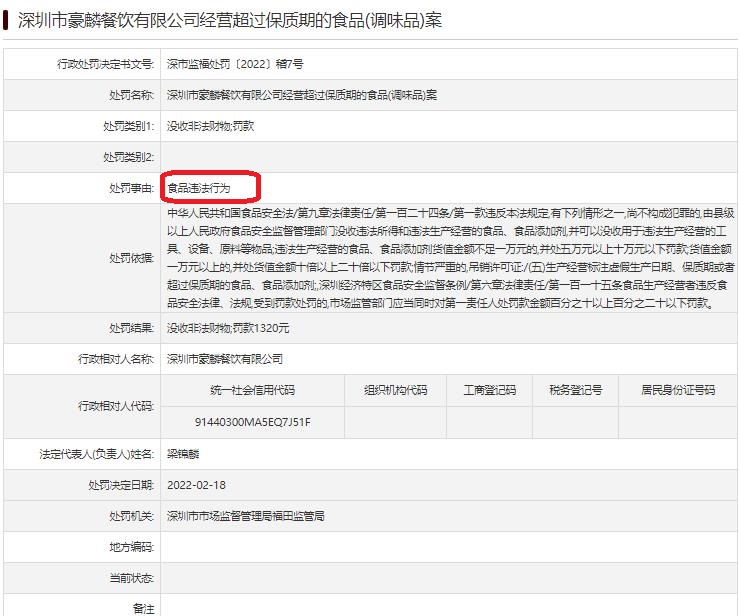Click the document number 深市监福处罚〔2022〕稽7号
740x616 pixels.
[x=235, y=64]
